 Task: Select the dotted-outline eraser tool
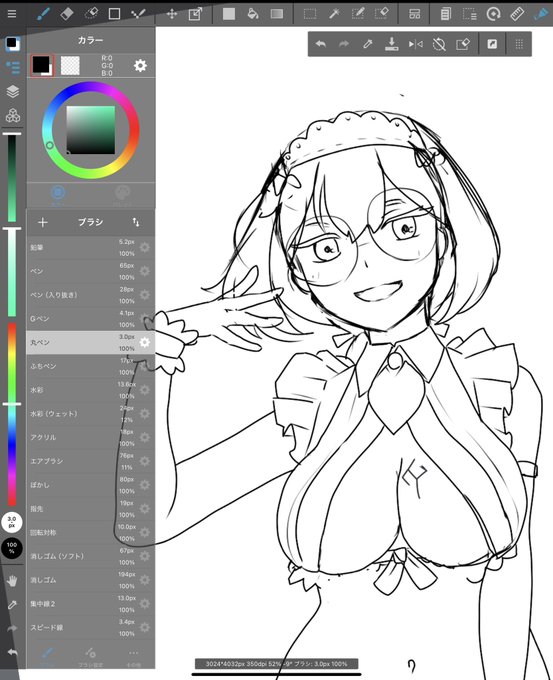pos(91,14)
